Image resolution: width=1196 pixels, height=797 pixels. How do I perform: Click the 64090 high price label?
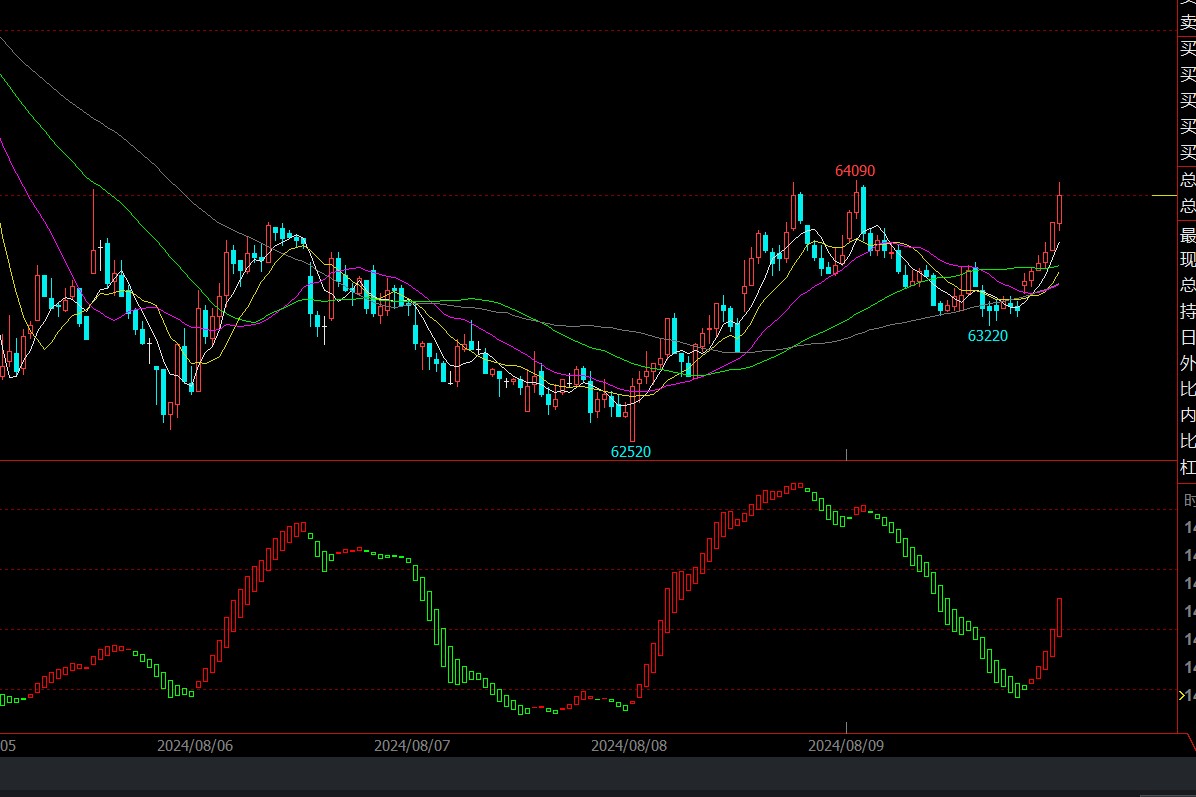[x=855, y=171]
